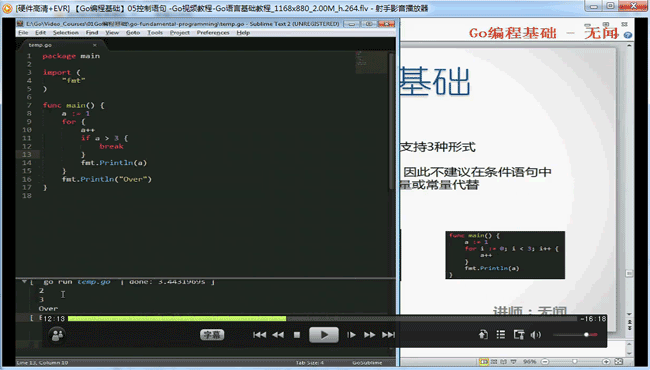Click 'package main' on line 1
This screenshot has height=370, width=650.
coord(71,56)
